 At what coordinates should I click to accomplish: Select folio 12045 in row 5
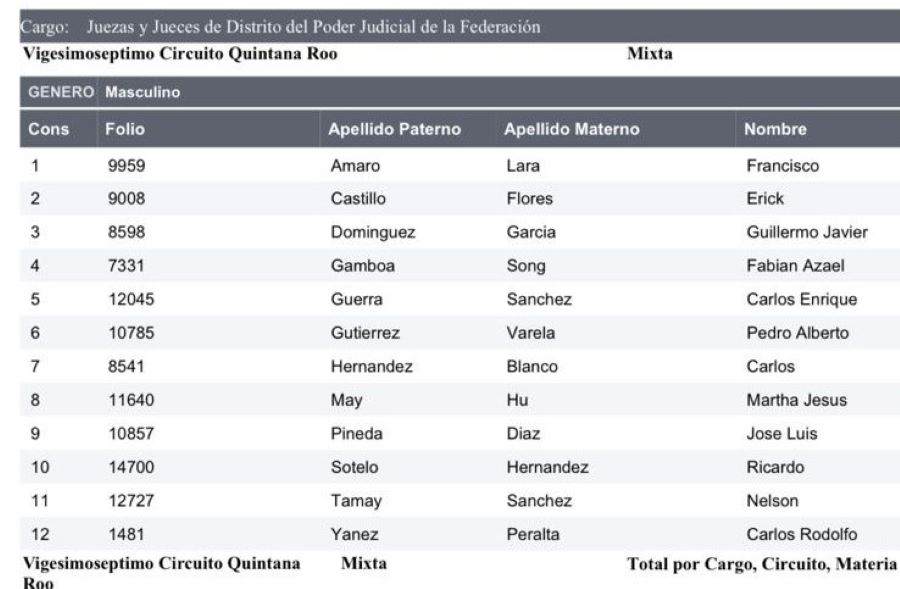click(131, 300)
